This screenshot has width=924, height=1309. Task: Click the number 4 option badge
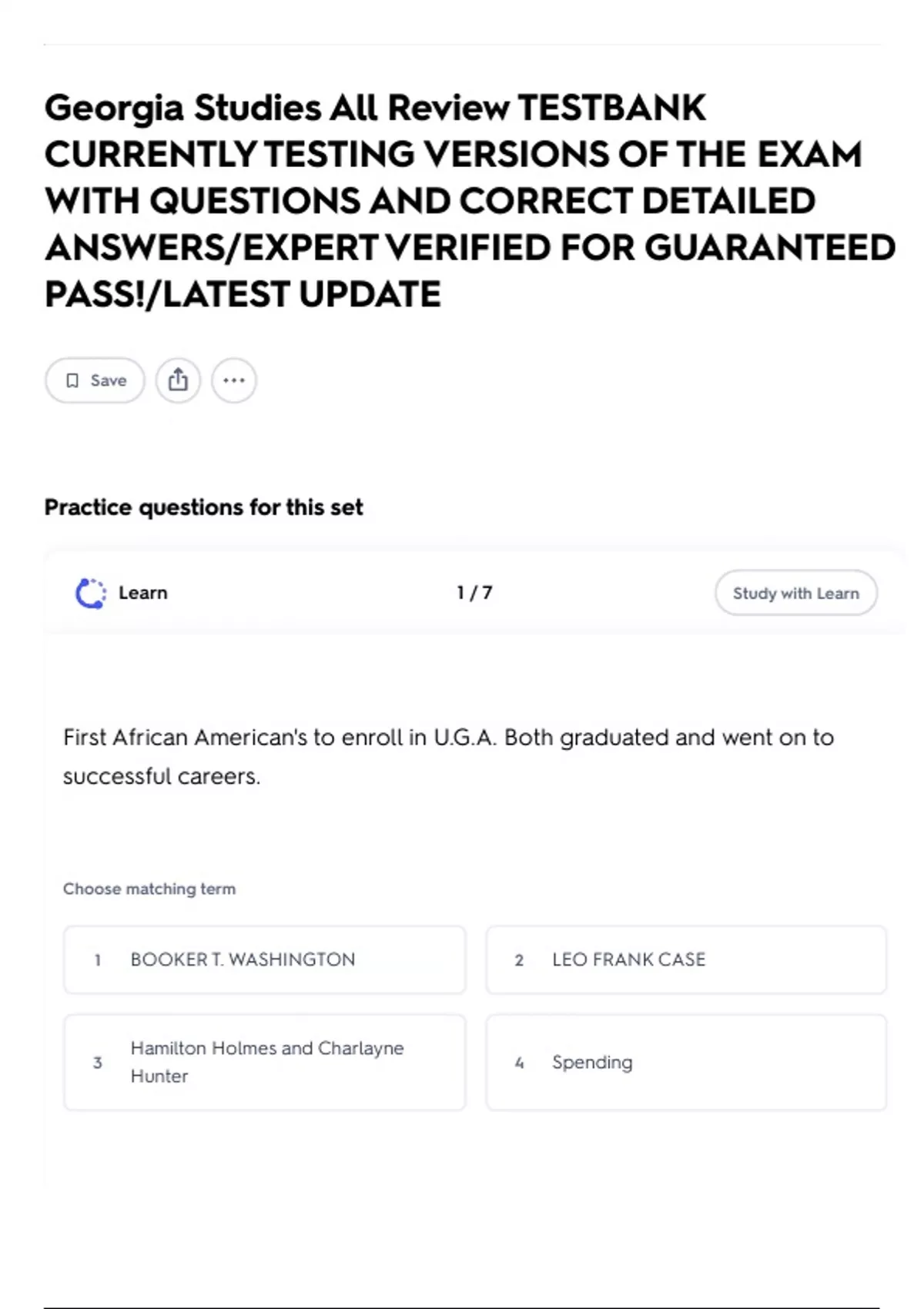pyautogui.click(x=519, y=1063)
